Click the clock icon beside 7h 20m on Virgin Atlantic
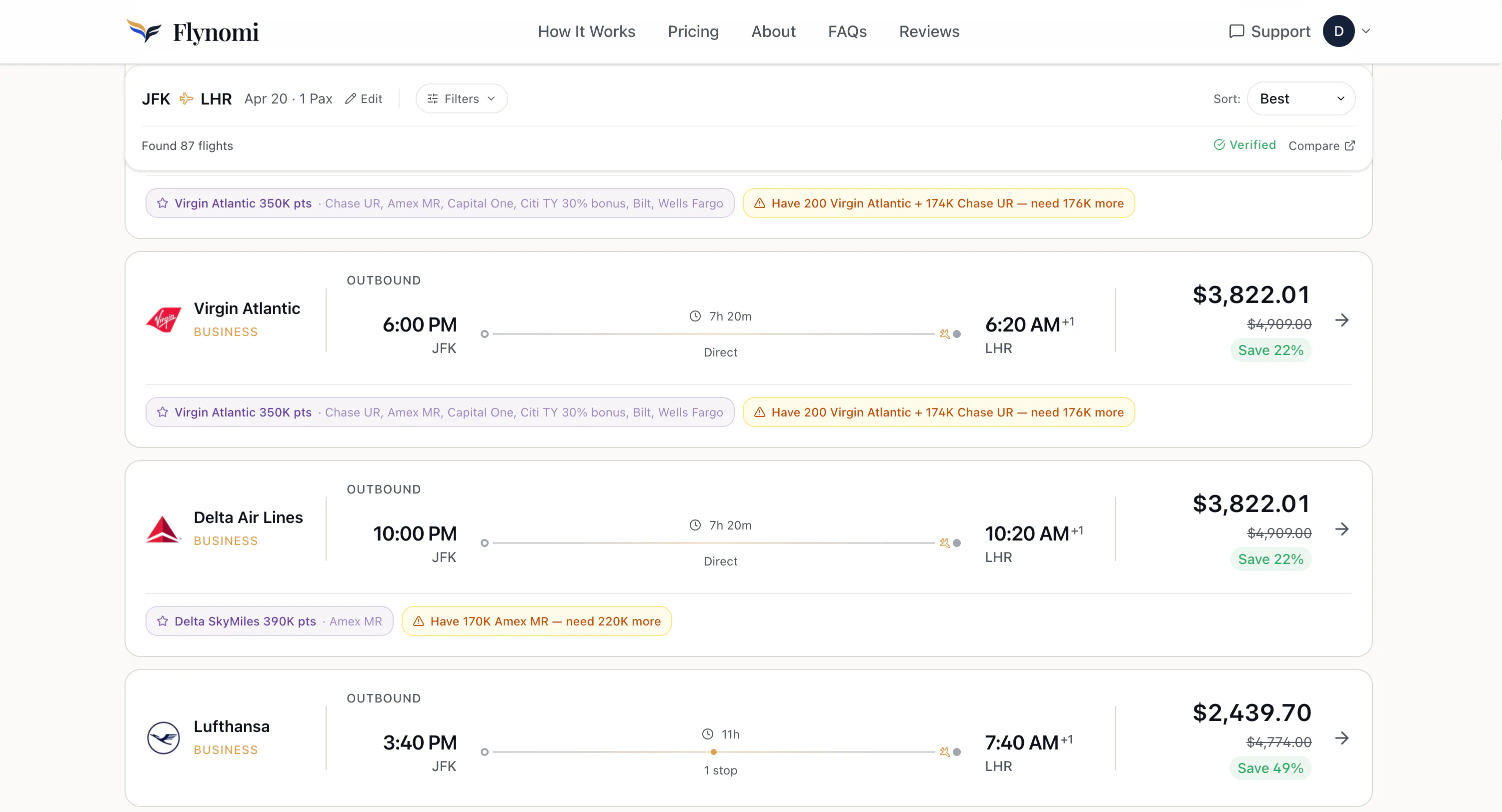 pos(695,316)
